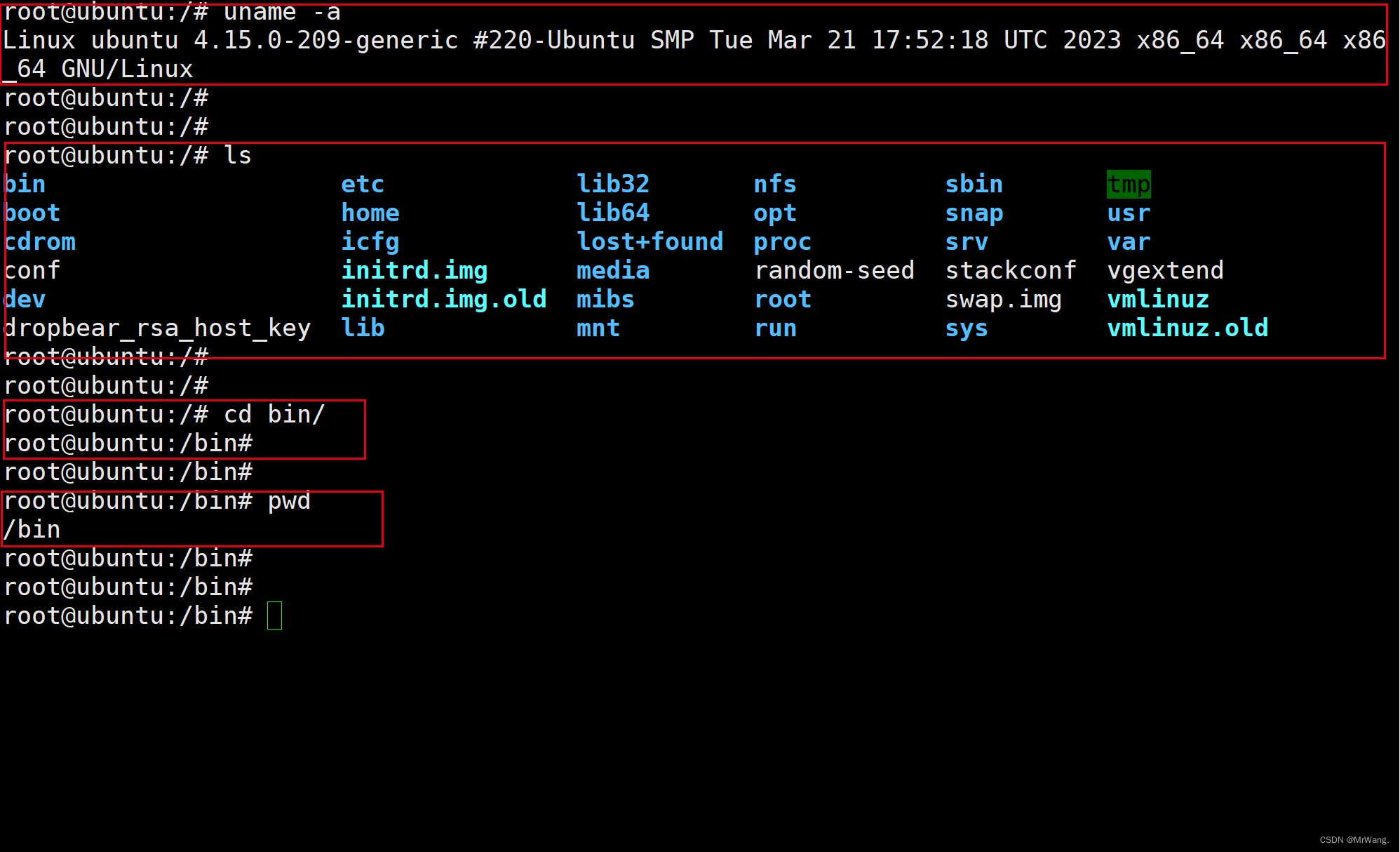1400x852 pixels.
Task: Click the 'vgextend' file entry
Action: pyautogui.click(x=1166, y=271)
